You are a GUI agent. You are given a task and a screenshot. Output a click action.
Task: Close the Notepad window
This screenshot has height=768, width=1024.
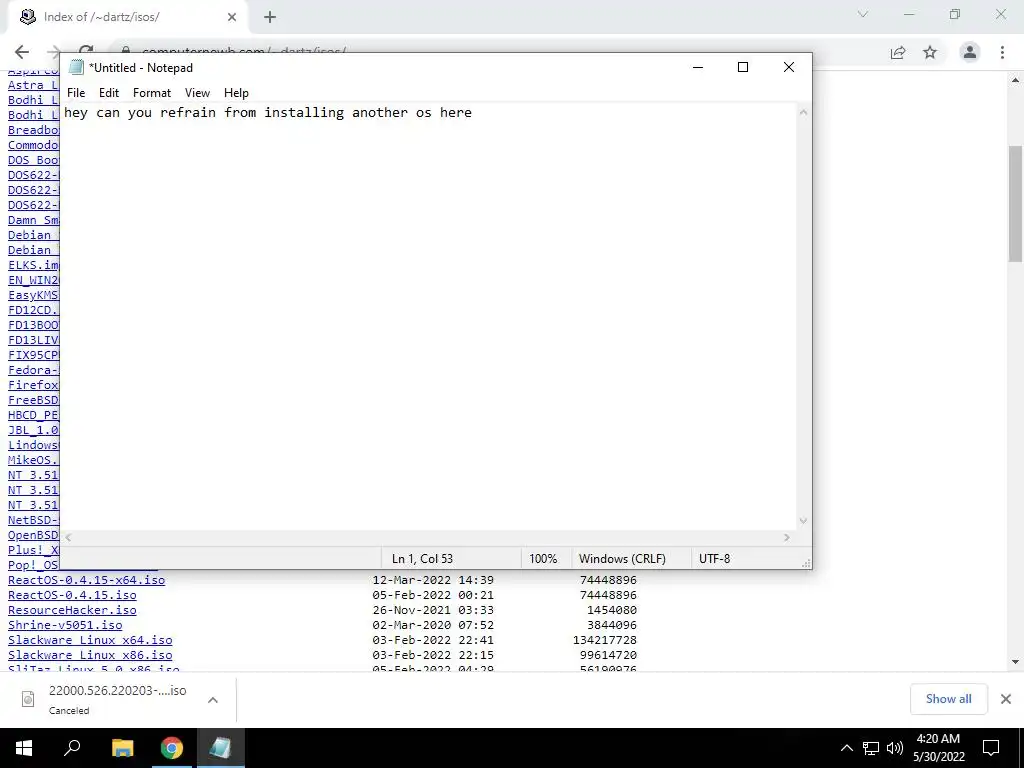pyautogui.click(x=789, y=67)
